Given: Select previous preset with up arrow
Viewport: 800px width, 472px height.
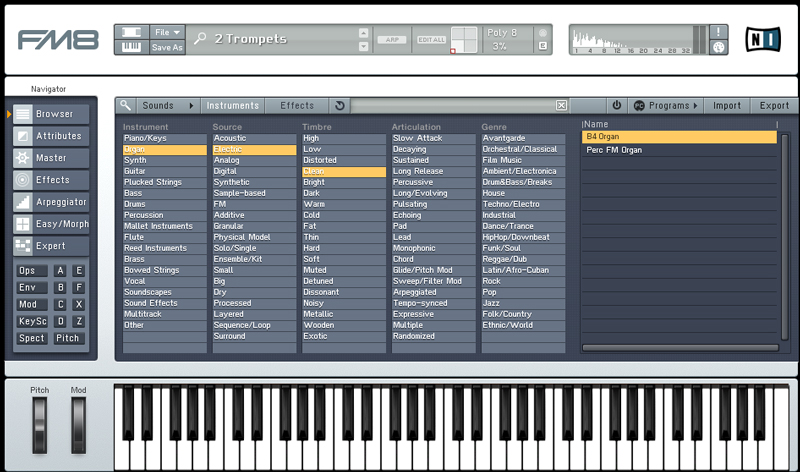Looking at the screenshot, I should (363, 33).
